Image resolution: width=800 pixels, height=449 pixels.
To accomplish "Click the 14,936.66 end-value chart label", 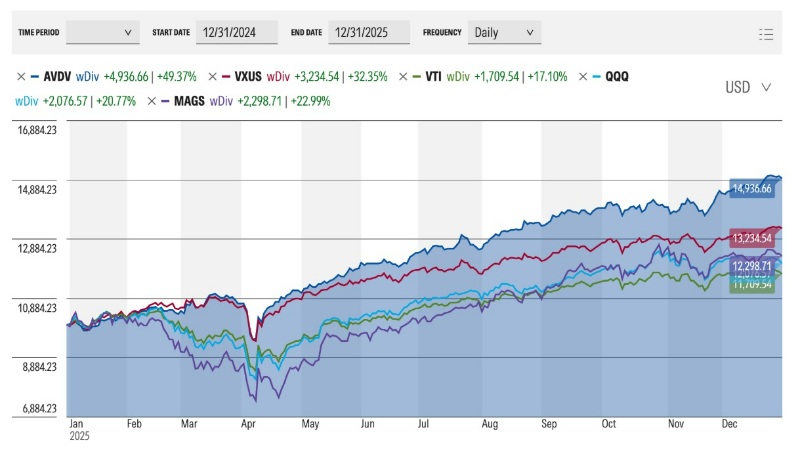I will (x=752, y=189).
